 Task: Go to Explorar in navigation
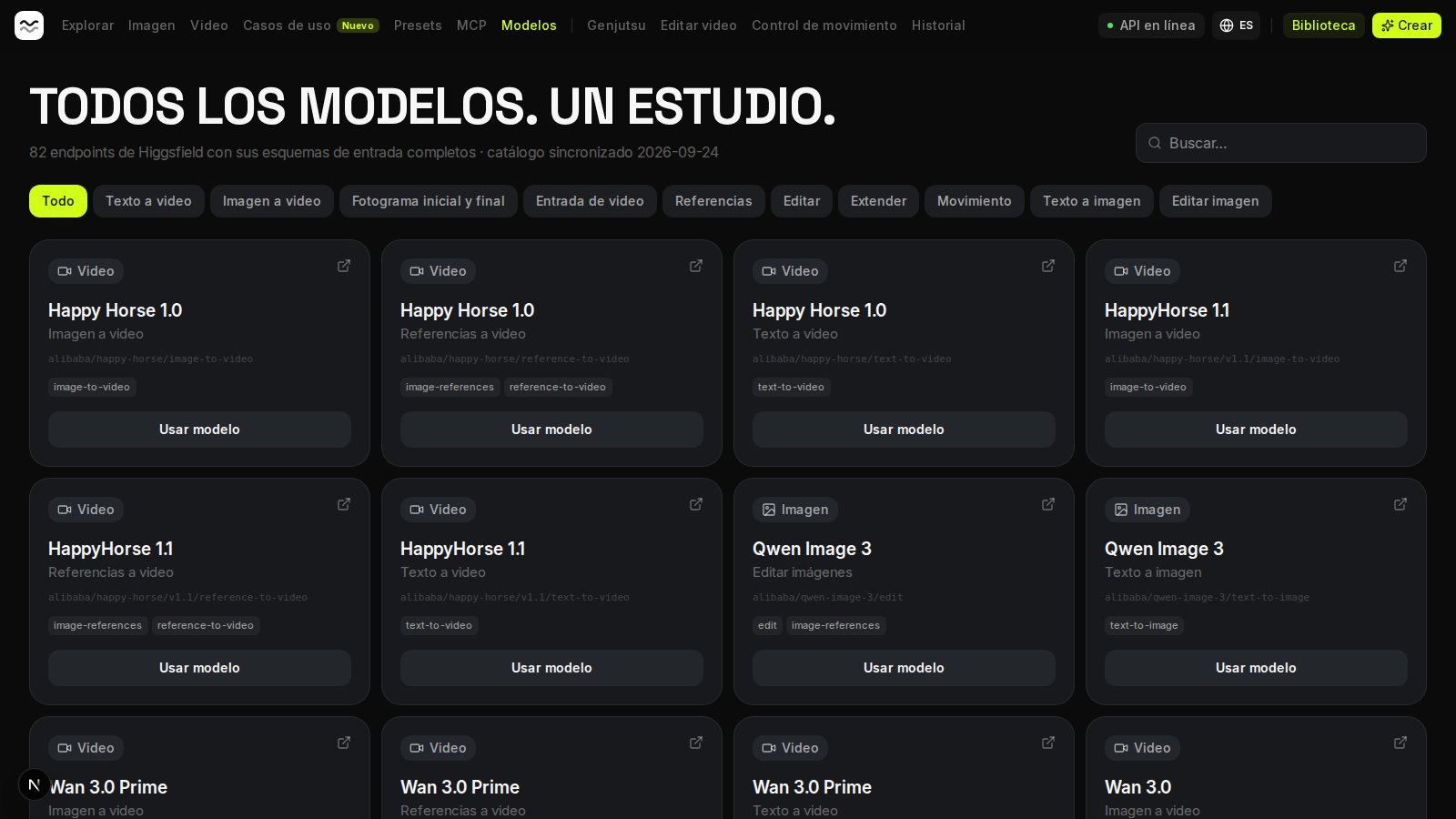(x=88, y=25)
